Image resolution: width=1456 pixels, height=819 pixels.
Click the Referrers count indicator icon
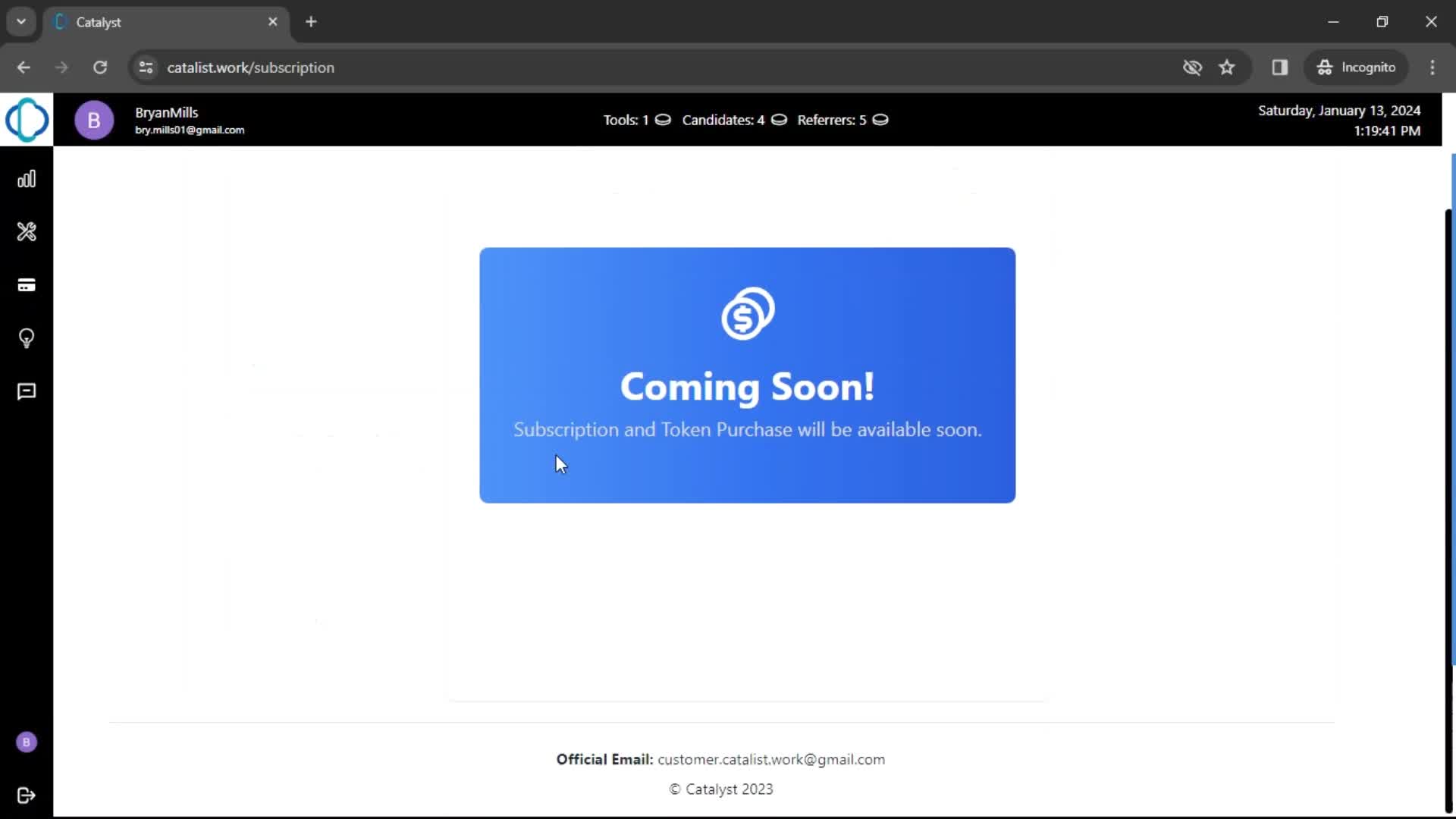tap(879, 120)
